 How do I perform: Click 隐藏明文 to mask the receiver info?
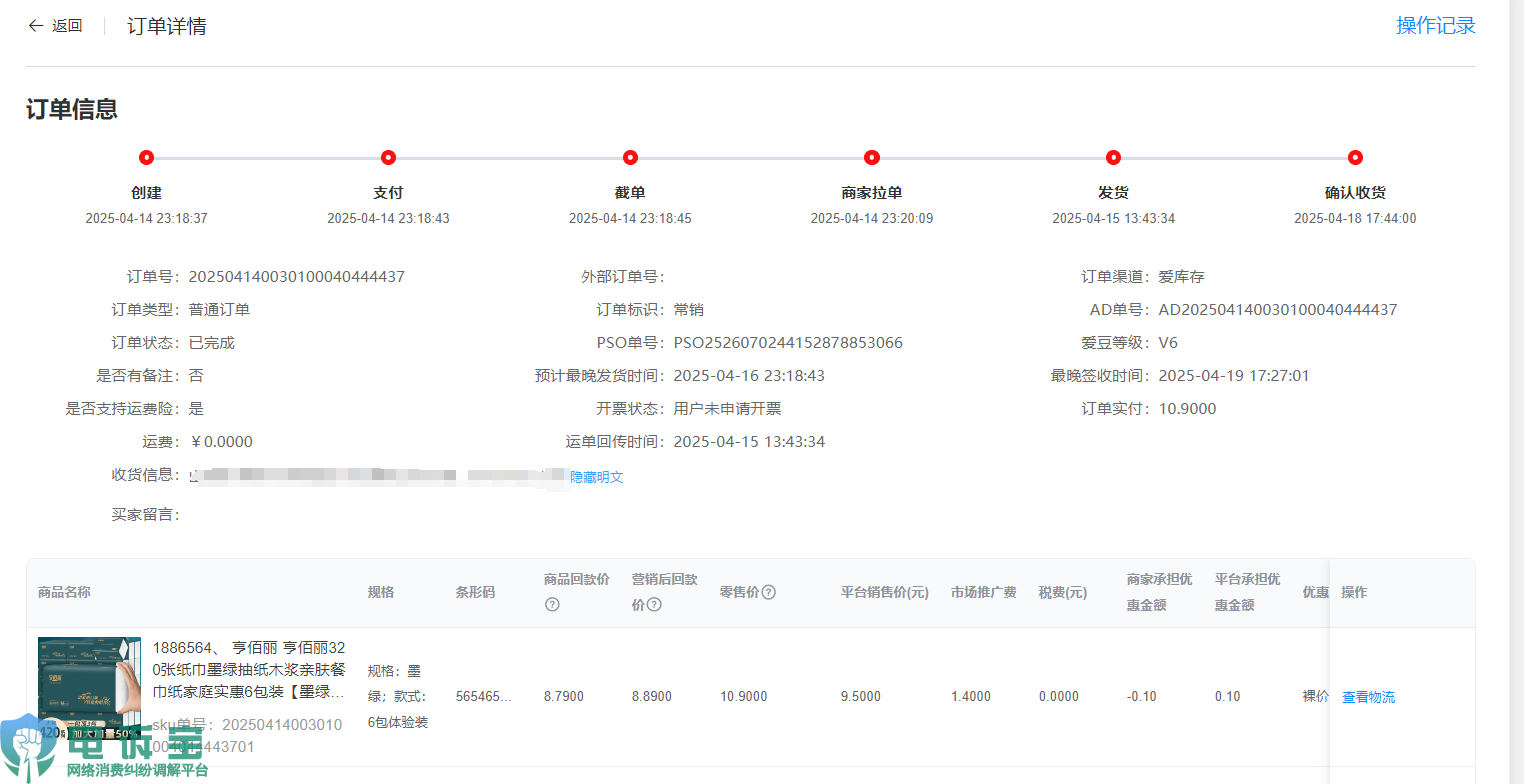(597, 478)
